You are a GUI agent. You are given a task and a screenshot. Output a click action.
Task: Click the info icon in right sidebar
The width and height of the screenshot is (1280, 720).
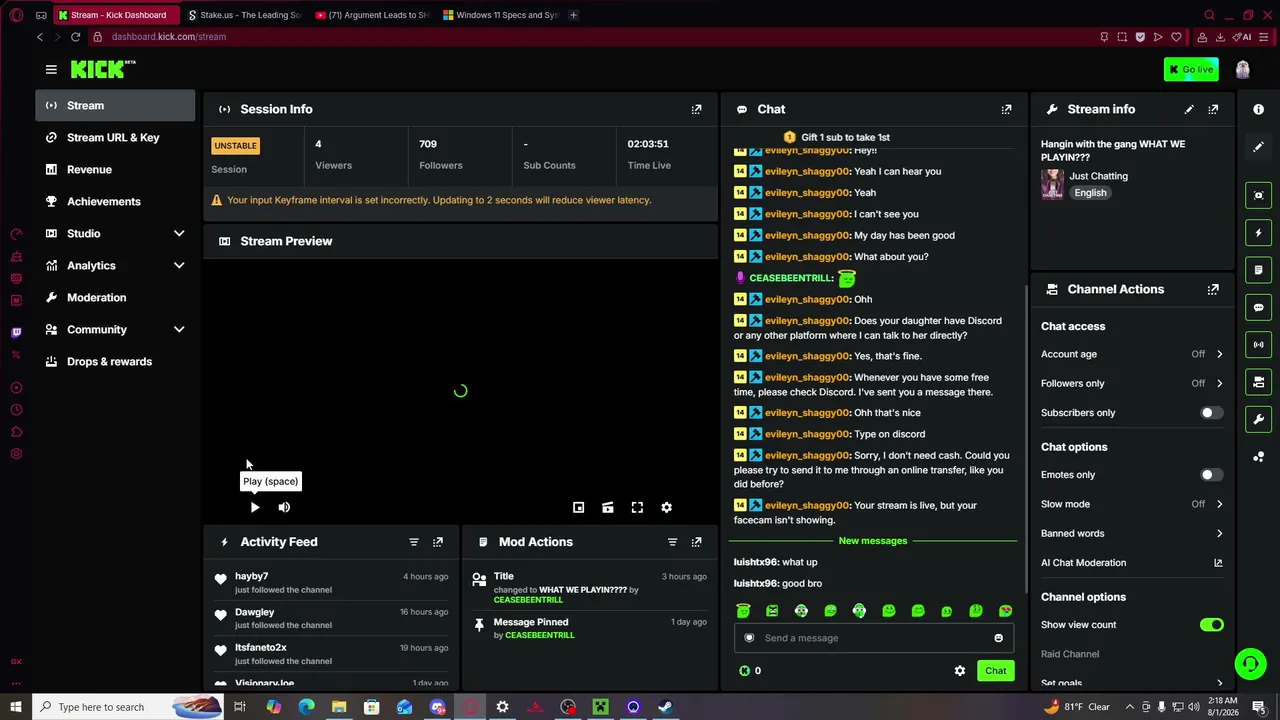(x=1259, y=109)
